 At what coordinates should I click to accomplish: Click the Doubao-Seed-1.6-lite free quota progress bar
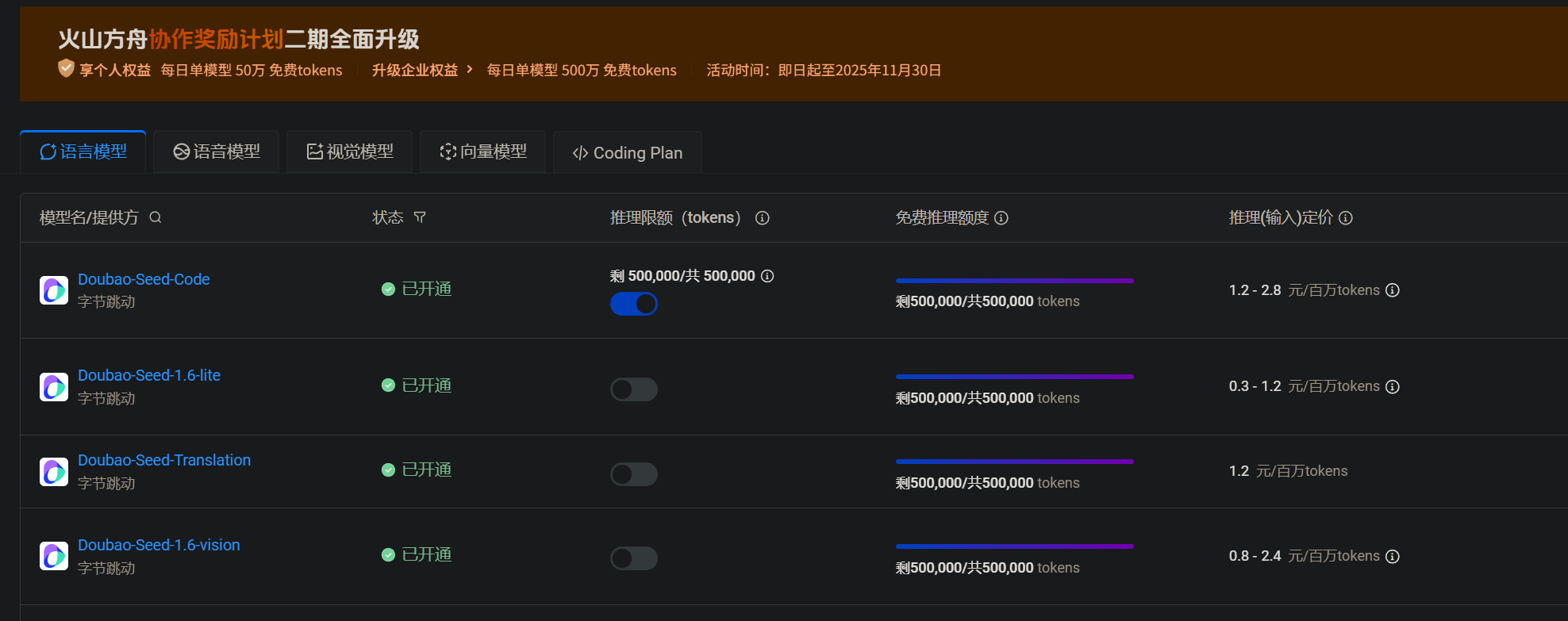pyautogui.click(x=1015, y=377)
